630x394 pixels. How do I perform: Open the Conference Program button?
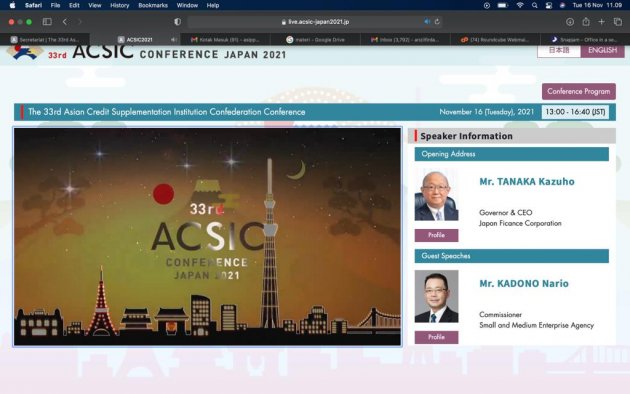click(x=579, y=91)
